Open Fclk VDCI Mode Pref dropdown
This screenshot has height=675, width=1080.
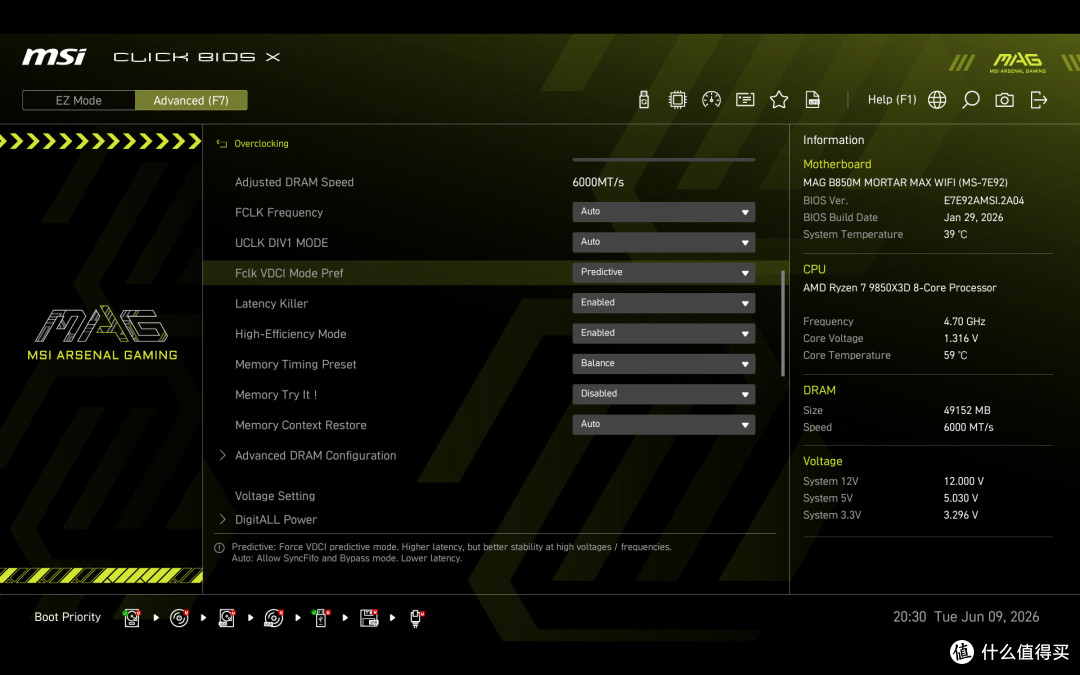[663, 273]
